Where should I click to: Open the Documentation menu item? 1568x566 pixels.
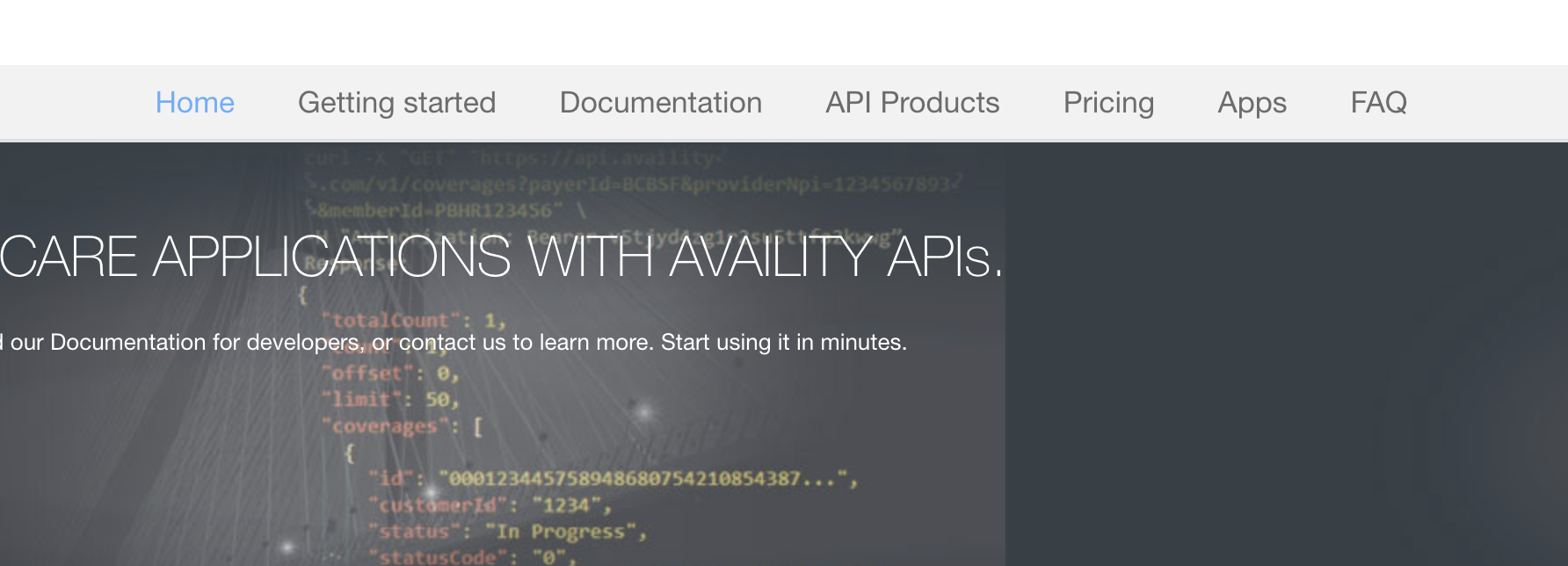660,103
